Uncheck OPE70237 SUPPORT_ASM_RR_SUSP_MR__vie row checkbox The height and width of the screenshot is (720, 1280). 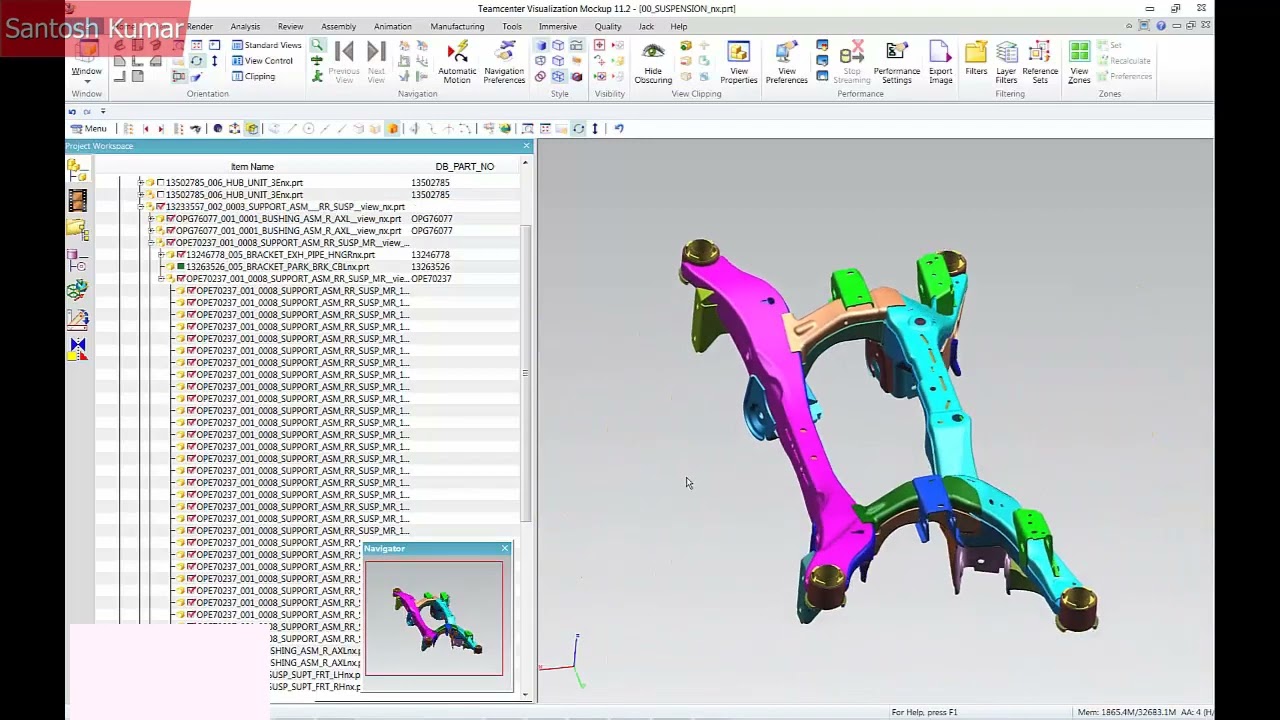pyautogui.click(x=180, y=279)
